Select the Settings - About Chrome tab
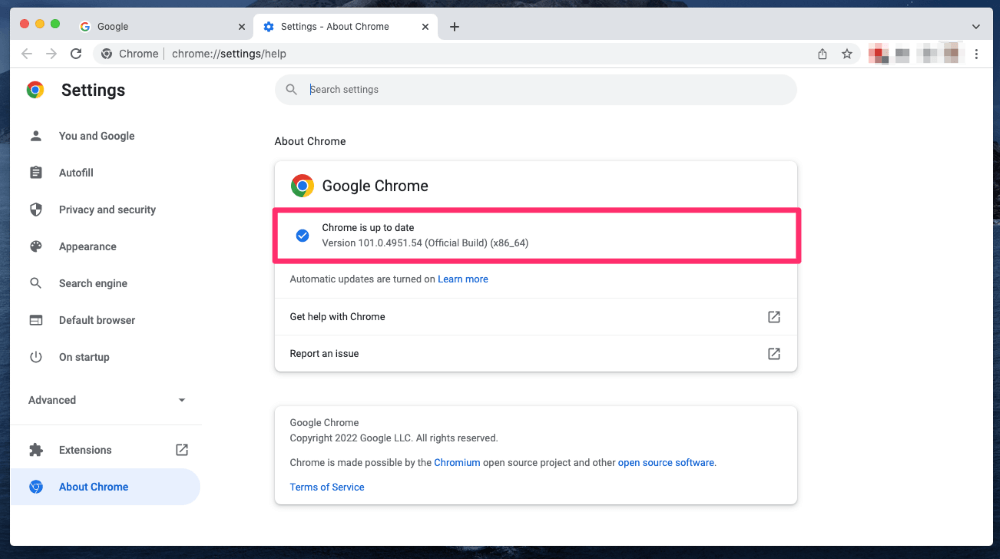Viewport: 1000px width, 559px height. click(346, 27)
